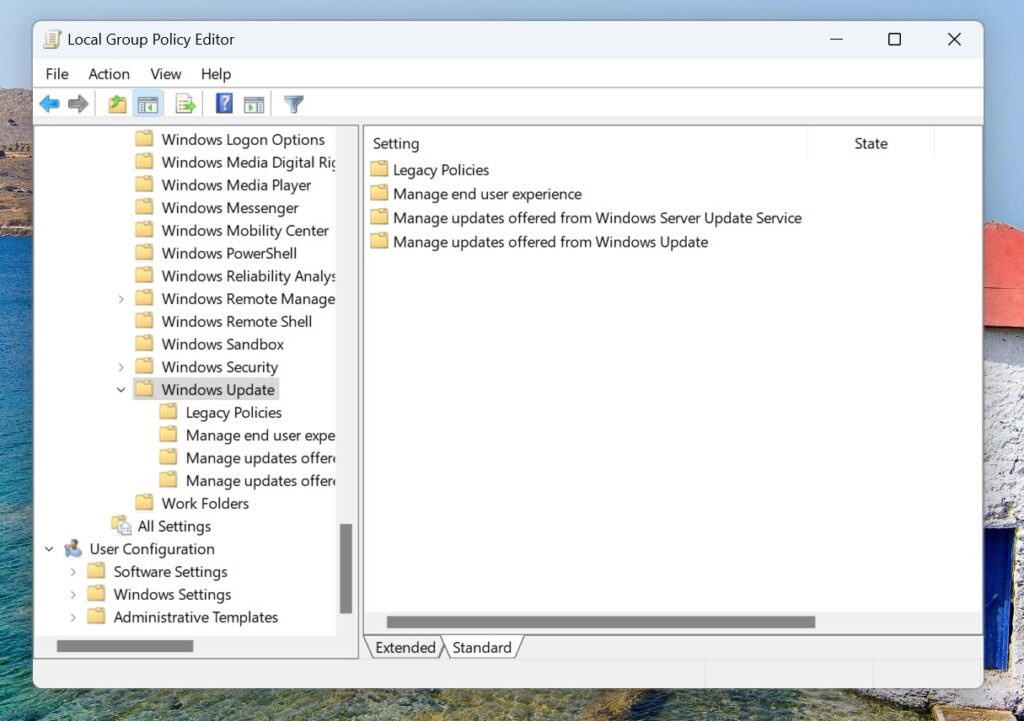
Task: Collapse the User Configuration node
Action: tap(49, 549)
